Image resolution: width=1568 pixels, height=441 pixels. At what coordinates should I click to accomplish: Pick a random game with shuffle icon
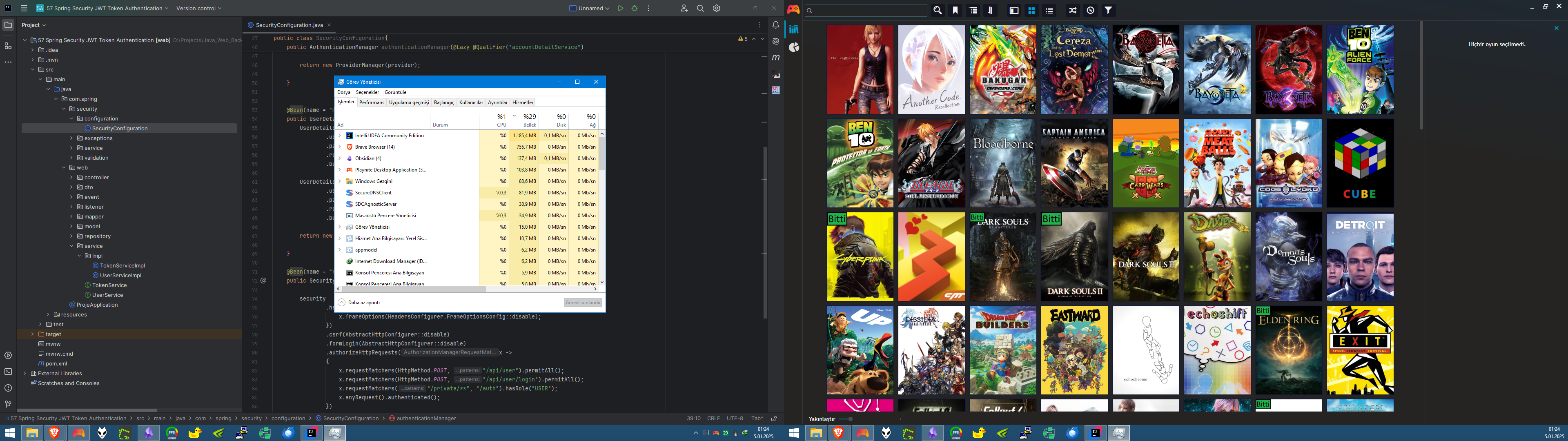(x=1073, y=10)
